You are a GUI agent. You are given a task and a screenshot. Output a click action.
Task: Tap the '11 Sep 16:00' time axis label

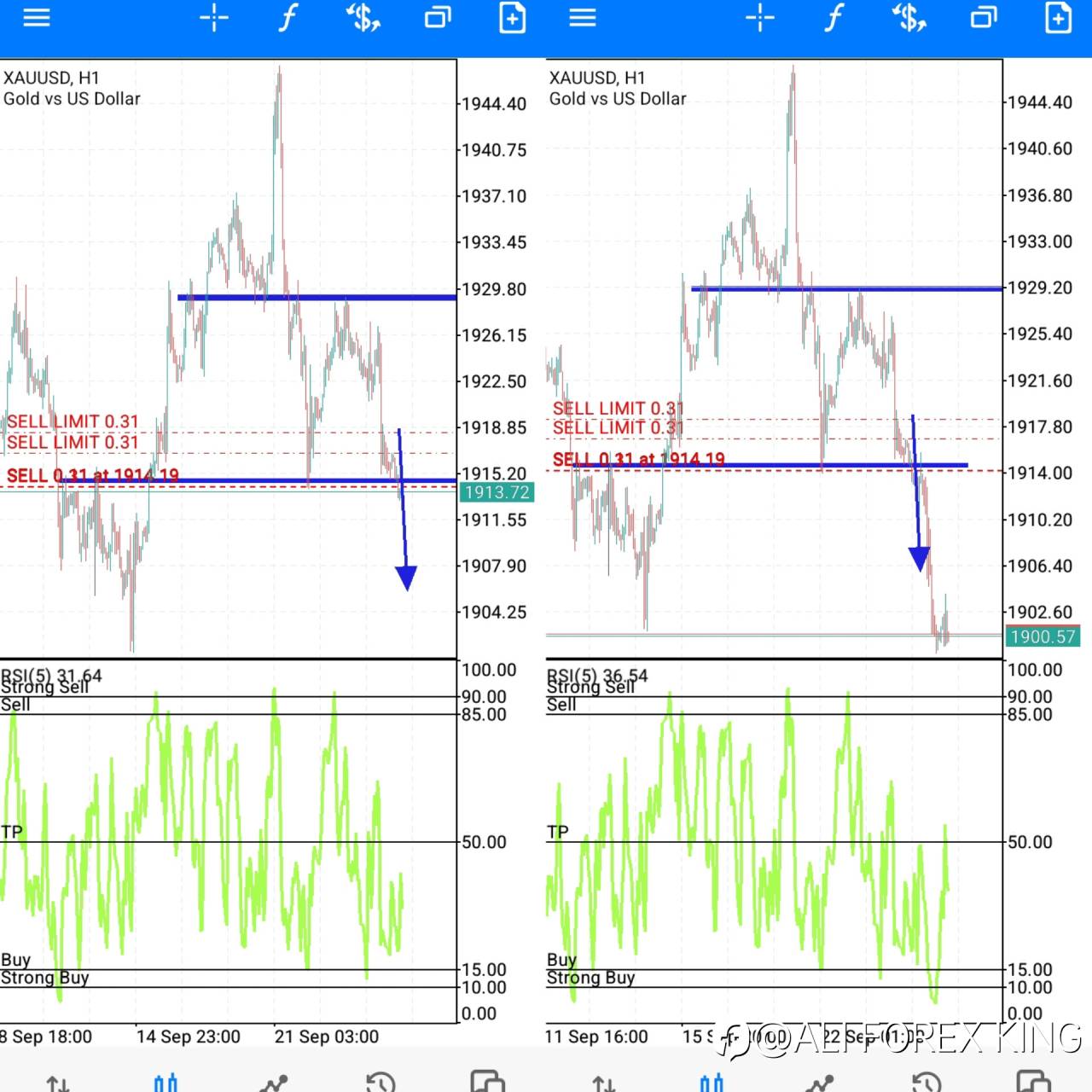pos(596,1037)
